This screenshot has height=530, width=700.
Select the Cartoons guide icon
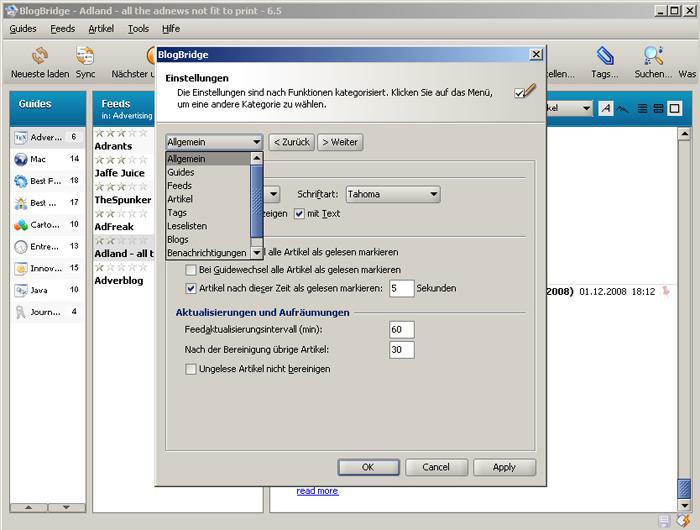[x=21, y=225]
